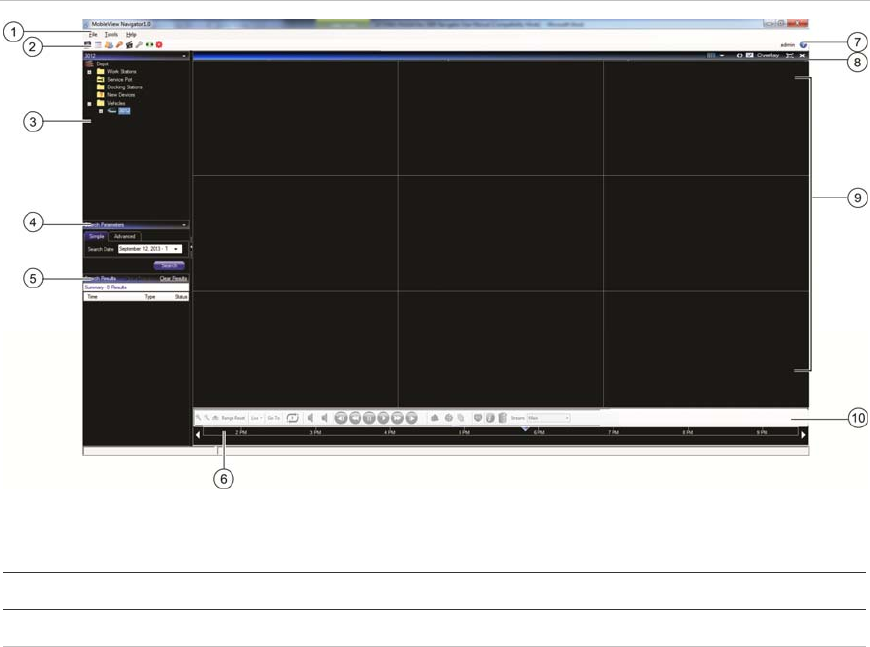Screen dimensions: 870x647
Task: Collapse the Search Parameters panel arrow
Action: point(184,225)
